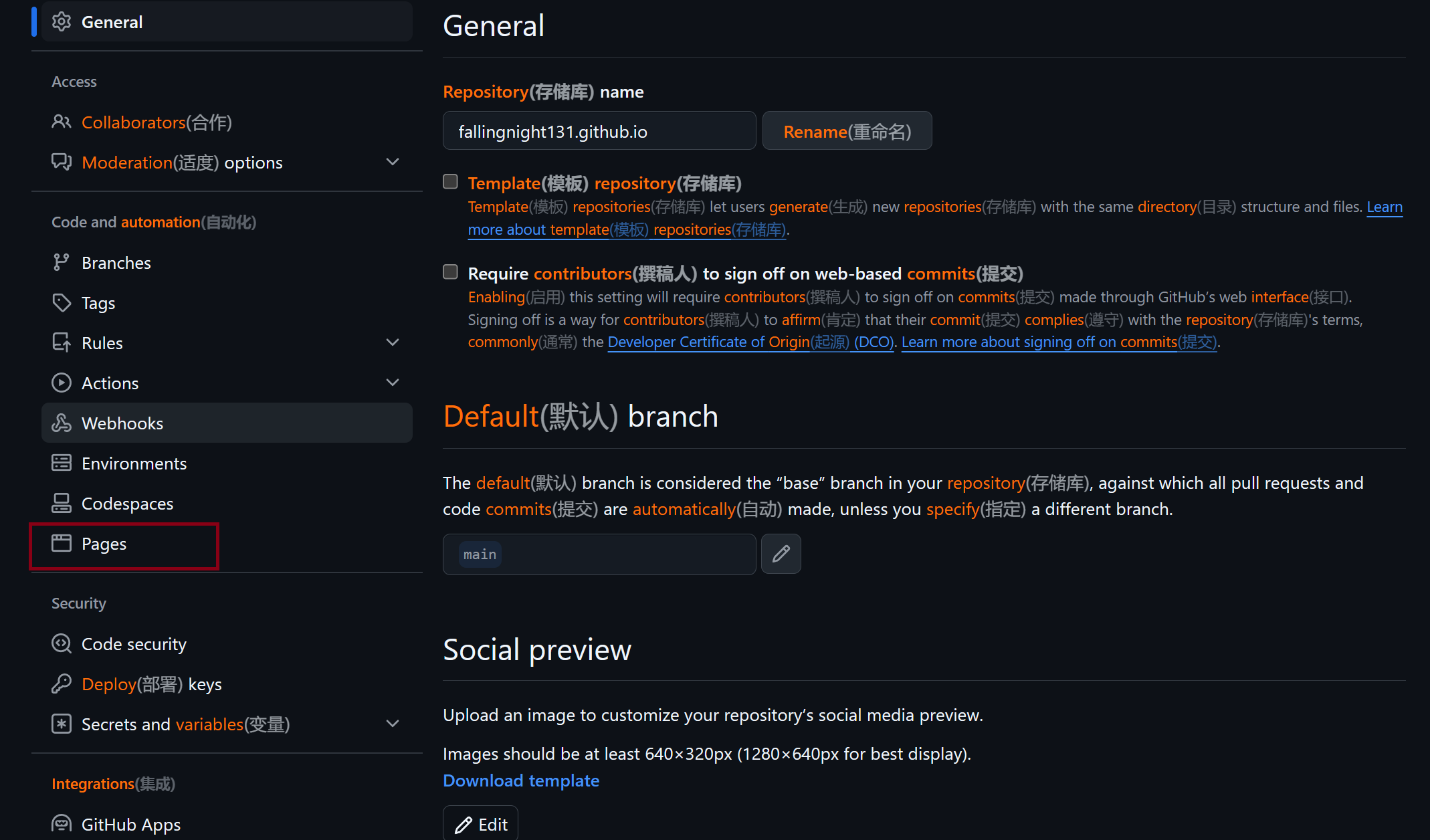Click the repository name input field
Viewport: 1430px width, 840px height.
pyautogui.click(x=599, y=131)
